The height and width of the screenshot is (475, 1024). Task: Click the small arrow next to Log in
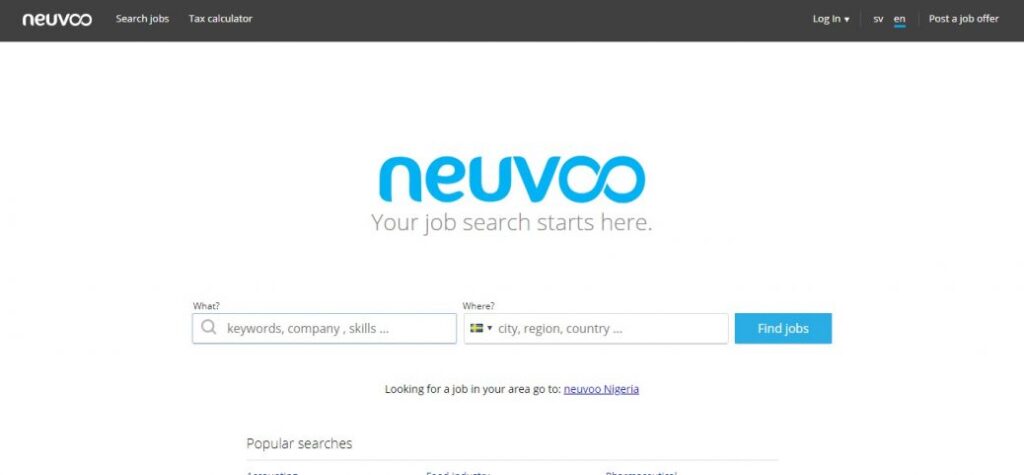[847, 20]
